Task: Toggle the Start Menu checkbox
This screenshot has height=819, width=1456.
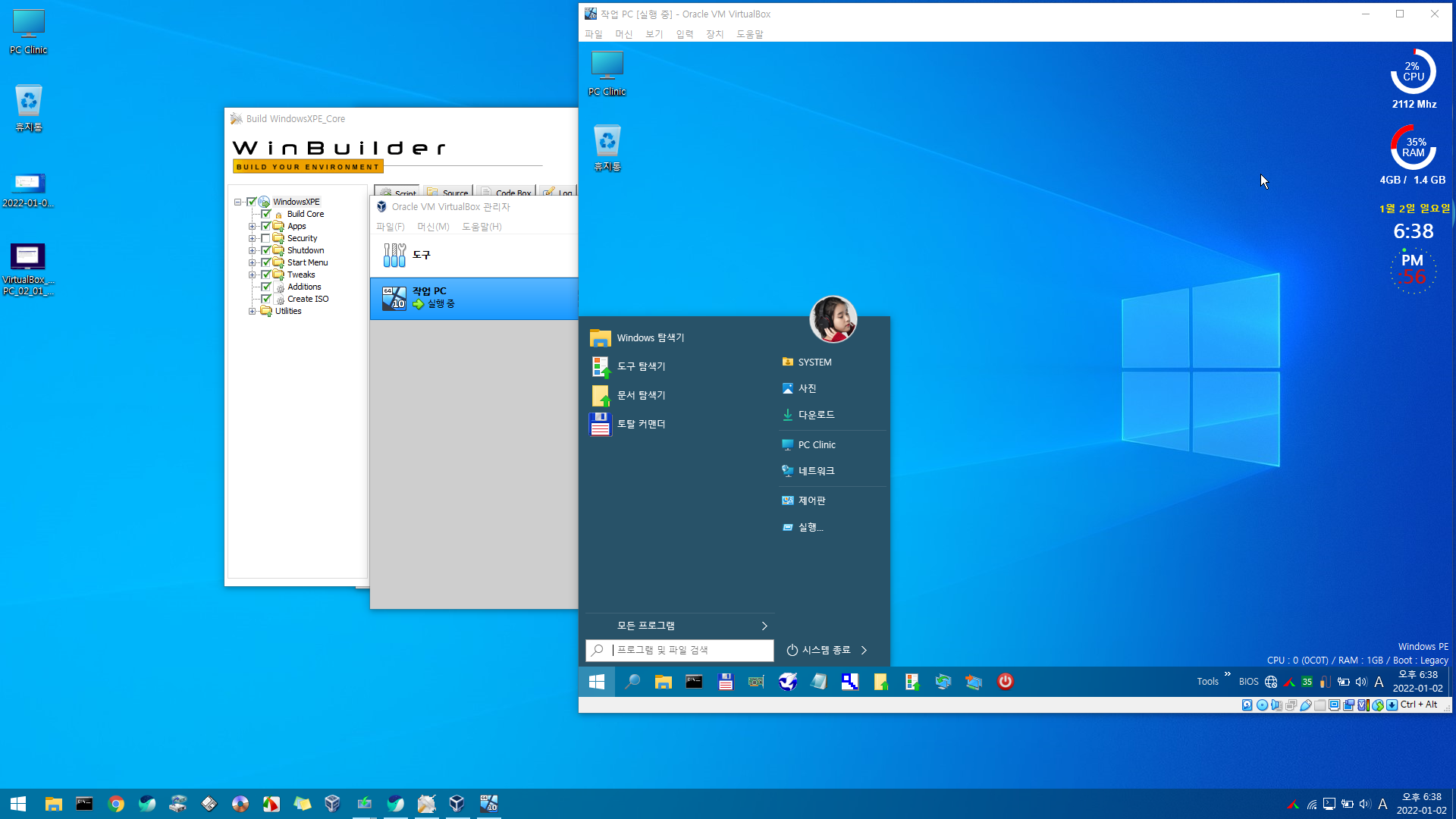Action: pos(266,262)
